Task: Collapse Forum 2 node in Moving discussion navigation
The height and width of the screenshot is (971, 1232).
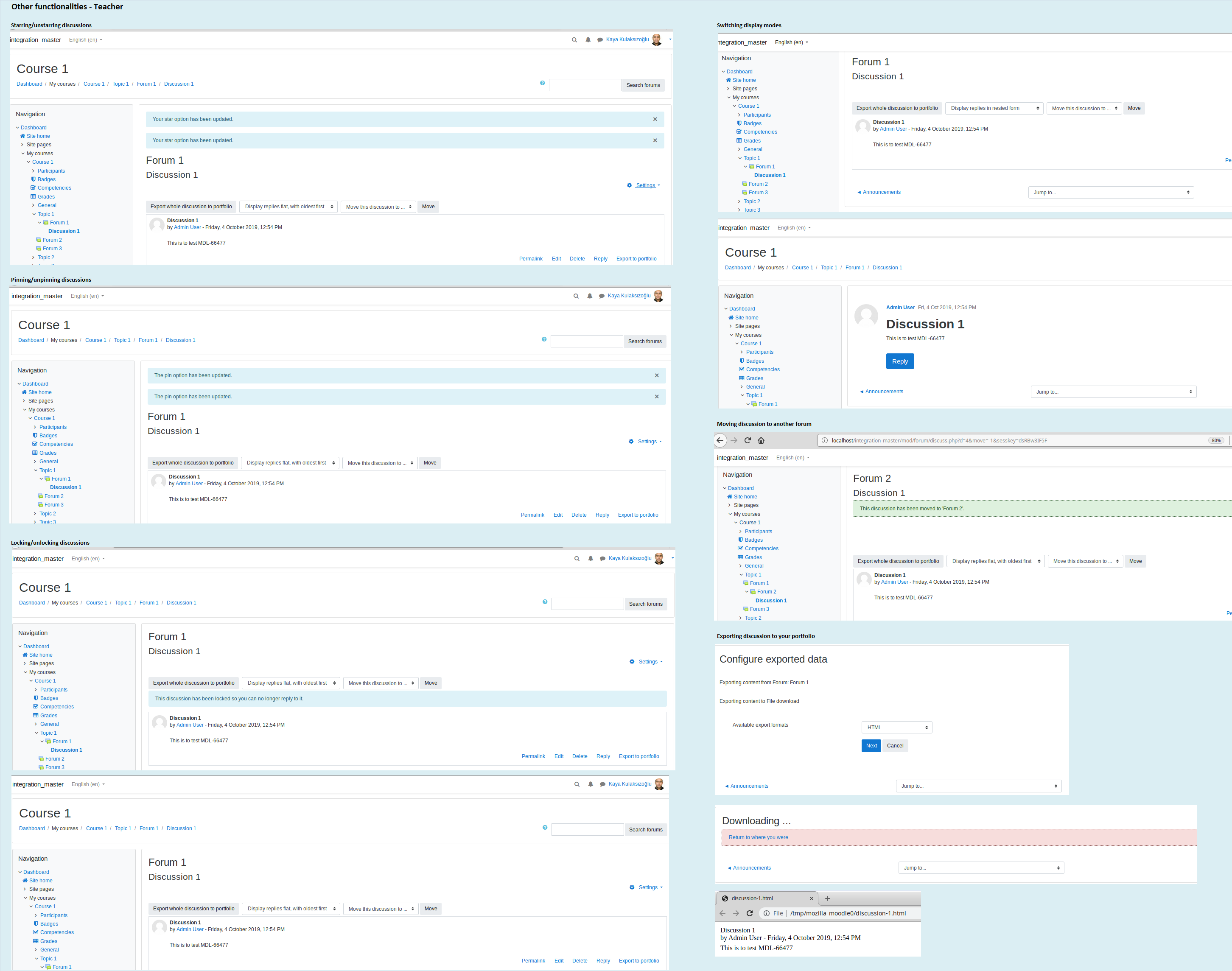Action: pyautogui.click(x=747, y=592)
